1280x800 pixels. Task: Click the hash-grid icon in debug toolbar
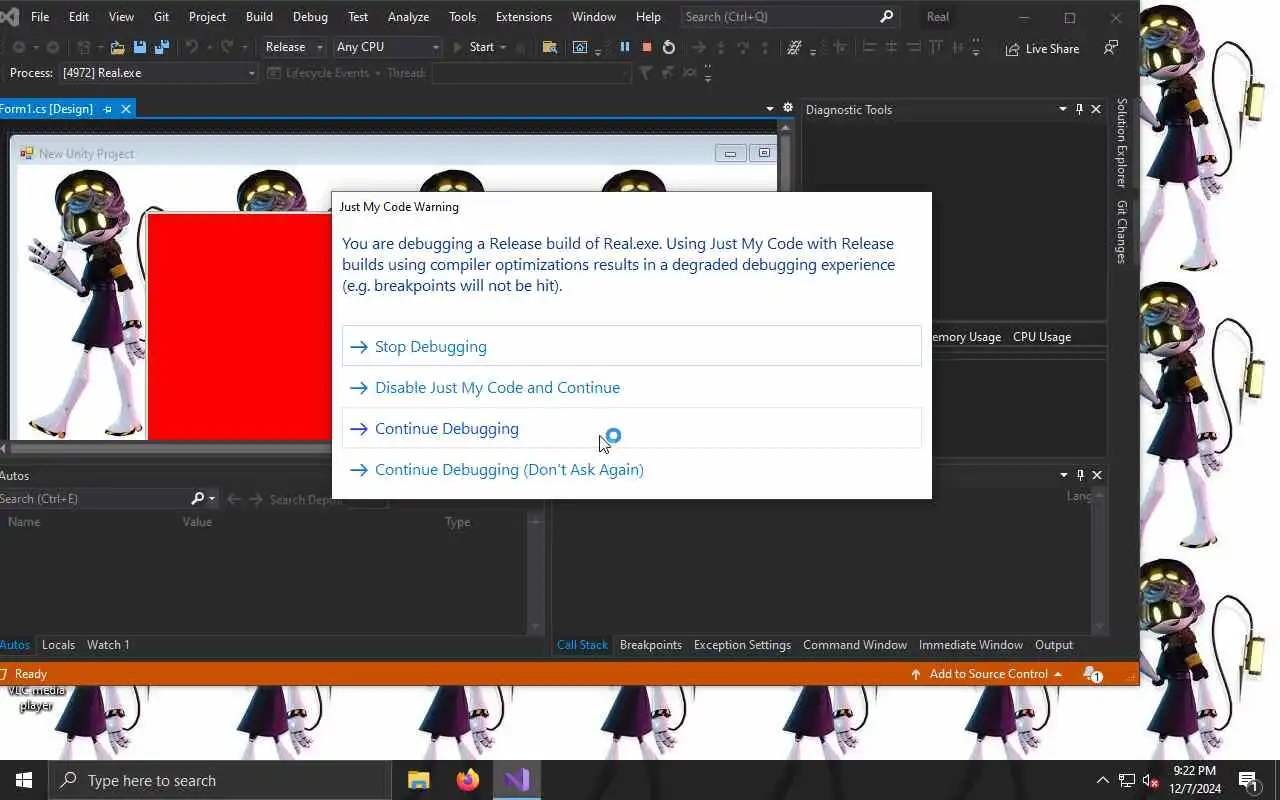(x=795, y=47)
